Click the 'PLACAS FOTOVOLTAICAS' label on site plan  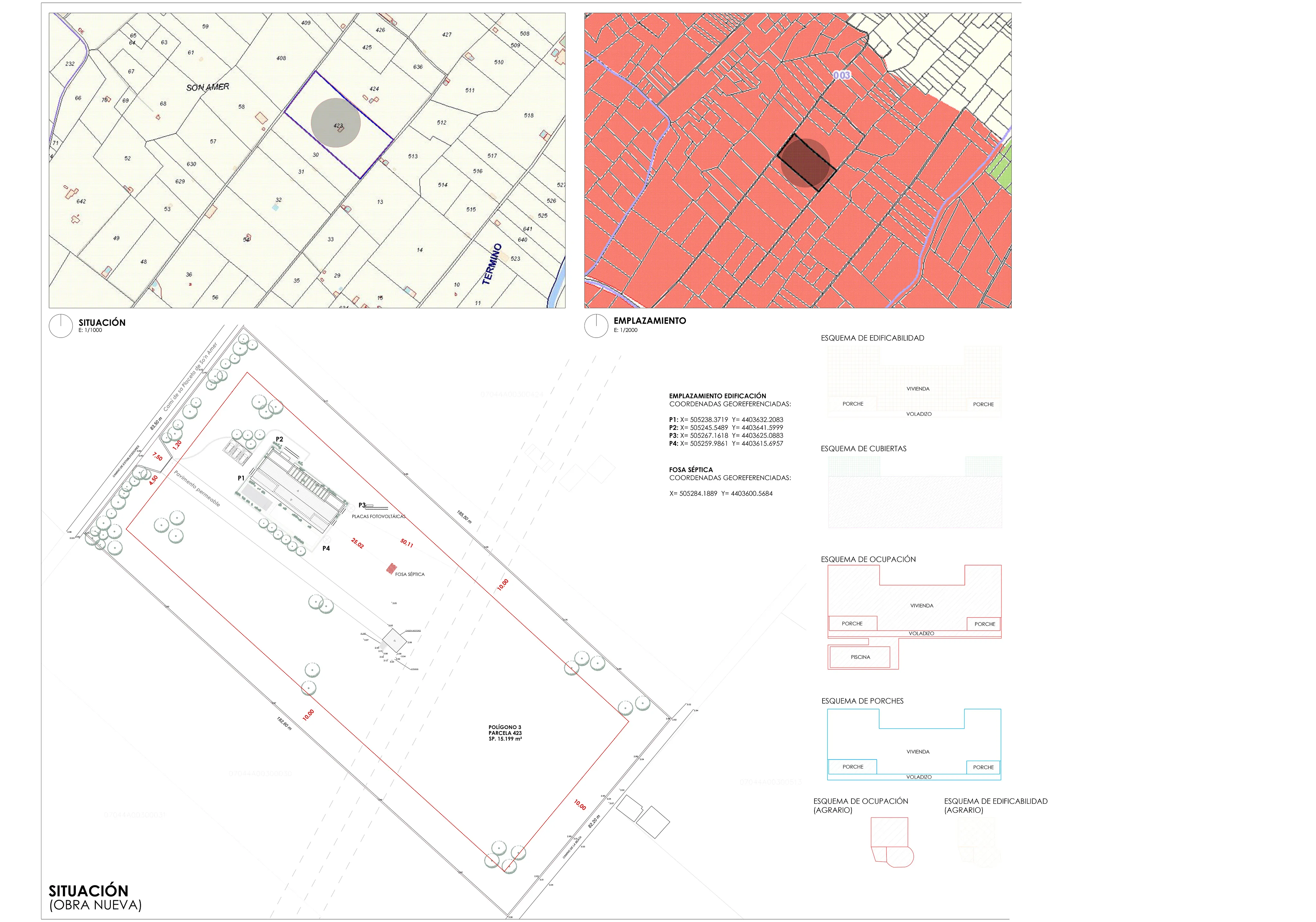click(x=379, y=516)
